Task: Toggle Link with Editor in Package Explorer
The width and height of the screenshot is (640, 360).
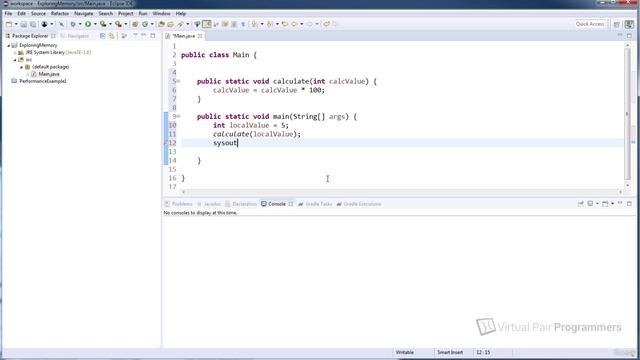Action: coord(111,36)
